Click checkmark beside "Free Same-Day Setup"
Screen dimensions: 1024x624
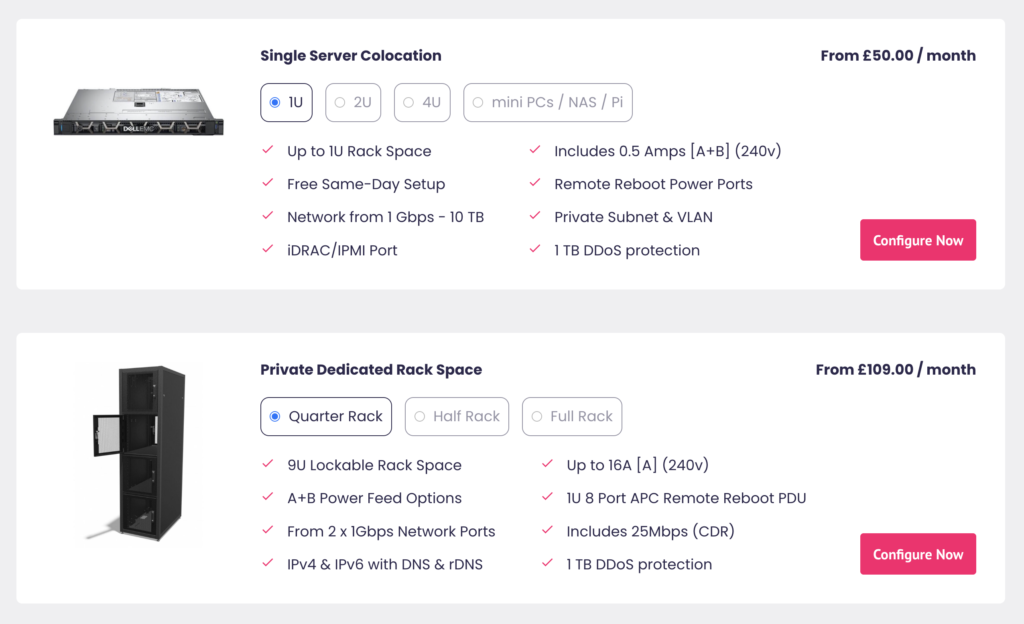coord(268,184)
